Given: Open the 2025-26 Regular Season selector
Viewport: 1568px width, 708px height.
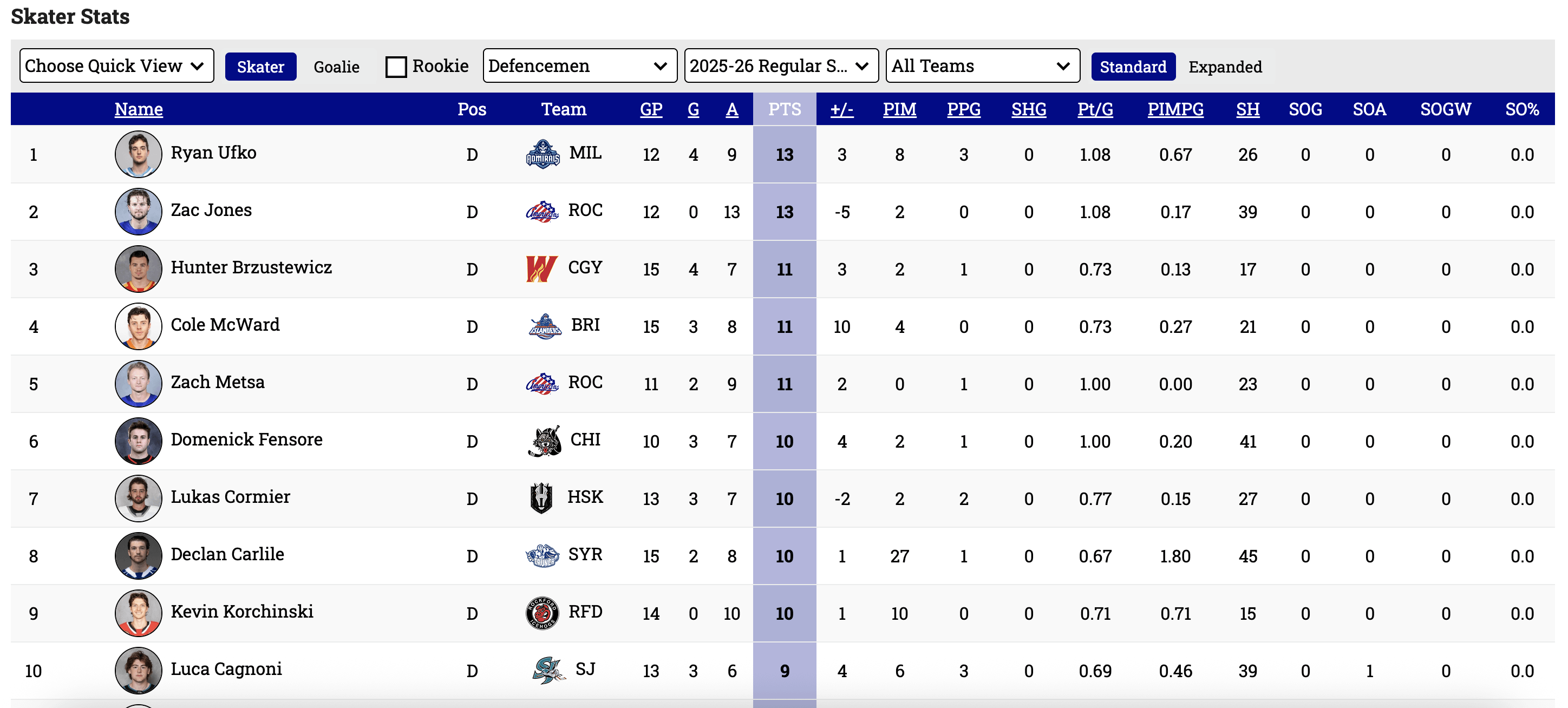Looking at the screenshot, I should point(780,65).
